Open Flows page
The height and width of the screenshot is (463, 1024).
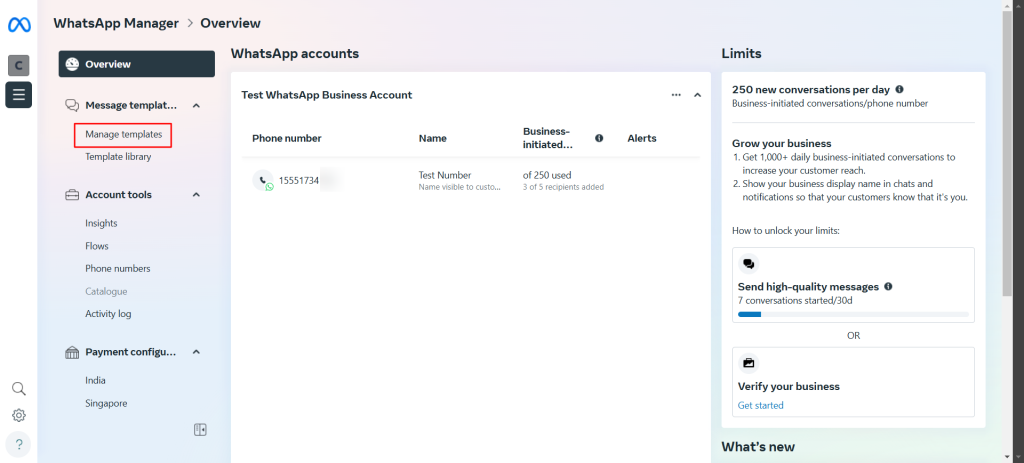97,246
